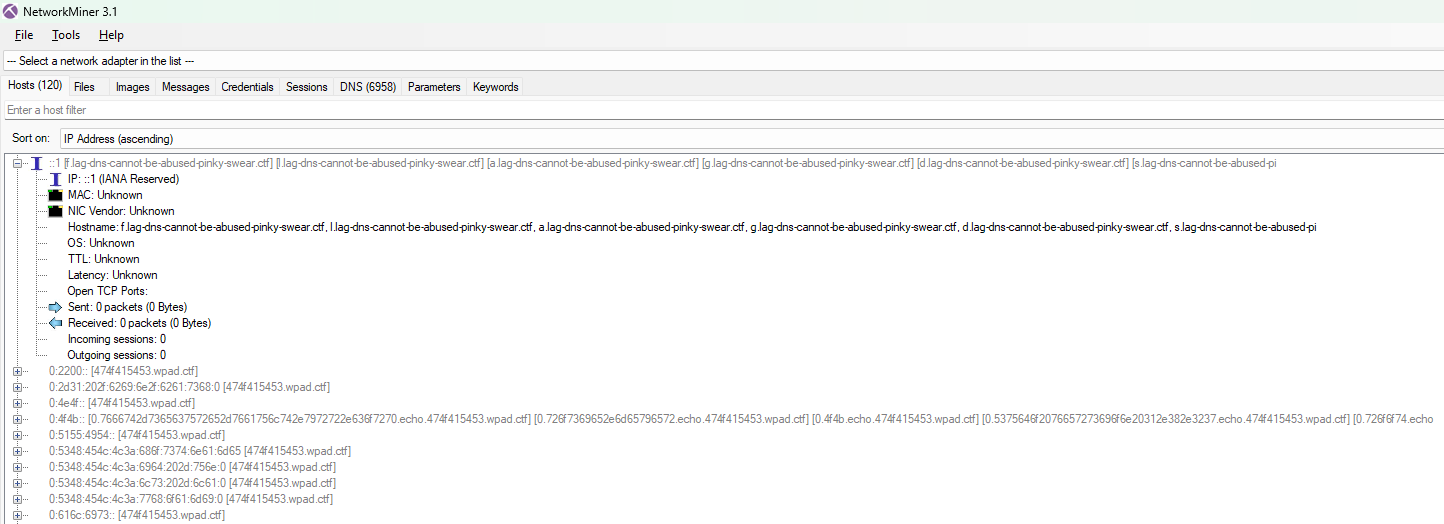Select host 0:5348:454c:4c3a:686f:7374:6e61:6d65 row
The width and height of the screenshot is (1444, 524).
(x=200, y=451)
